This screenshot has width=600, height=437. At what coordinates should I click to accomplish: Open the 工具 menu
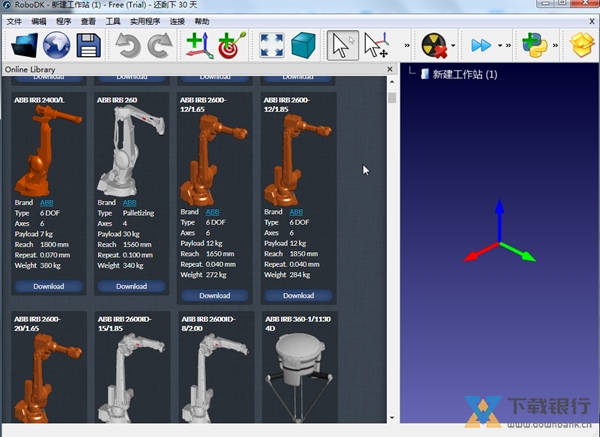[x=113, y=20]
